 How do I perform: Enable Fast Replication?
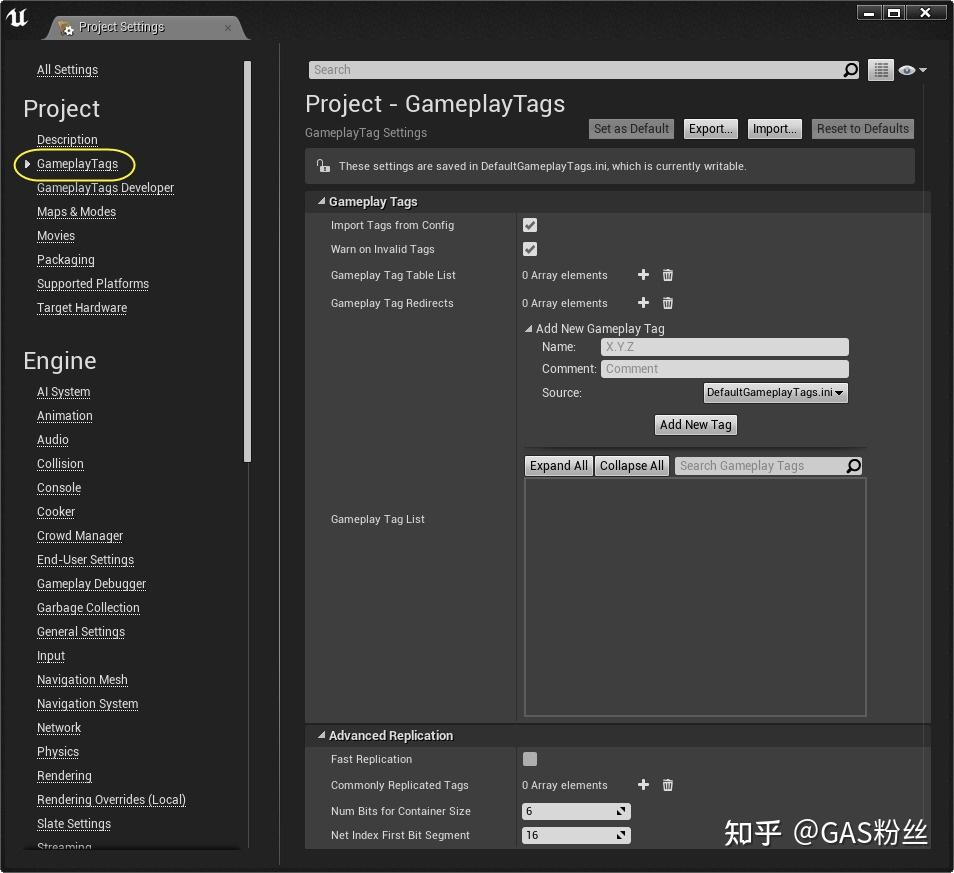click(529, 759)
